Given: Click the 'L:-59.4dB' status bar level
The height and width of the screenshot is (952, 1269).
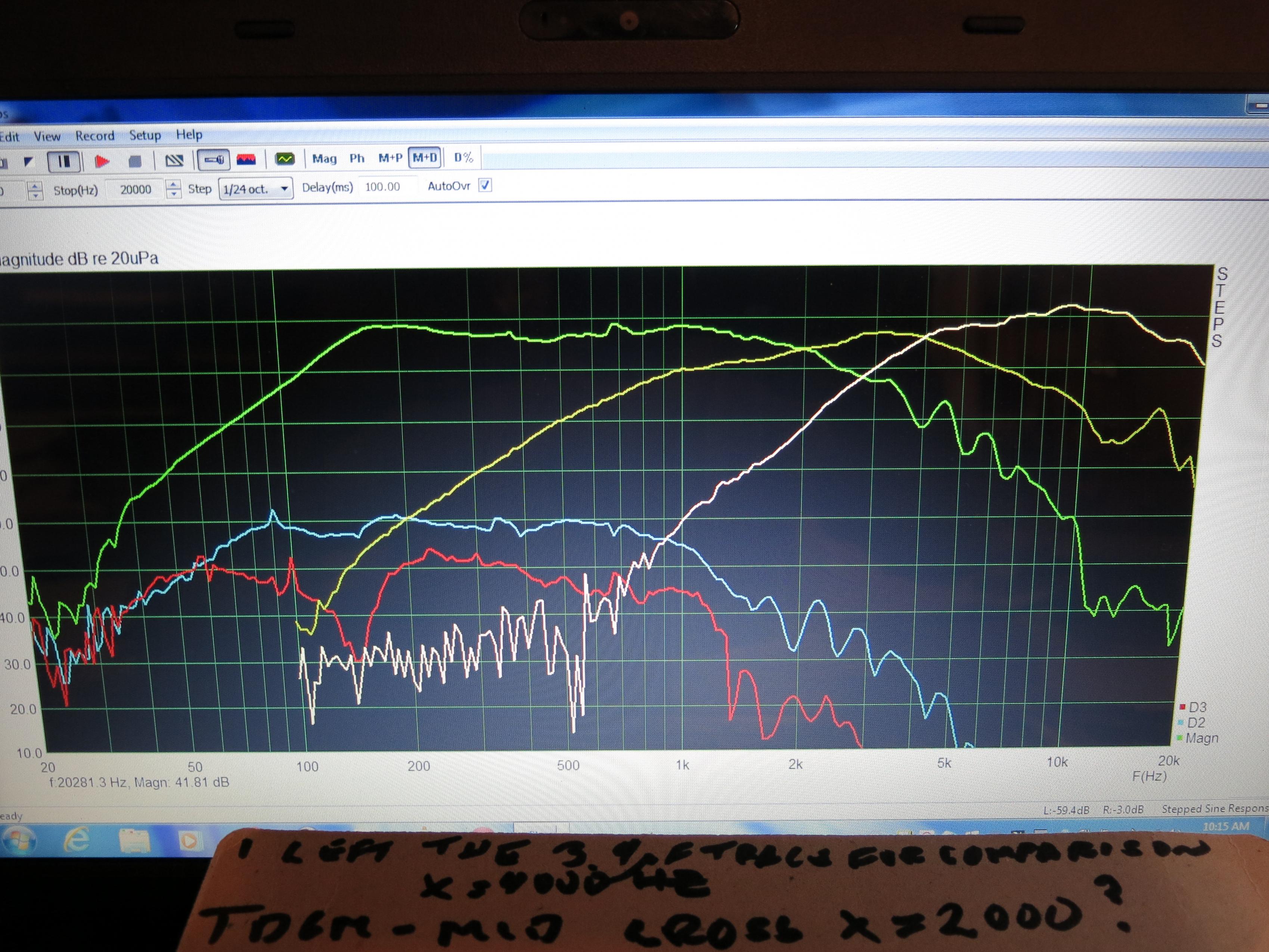Looking at the screenshot, I should (1066, 810).
